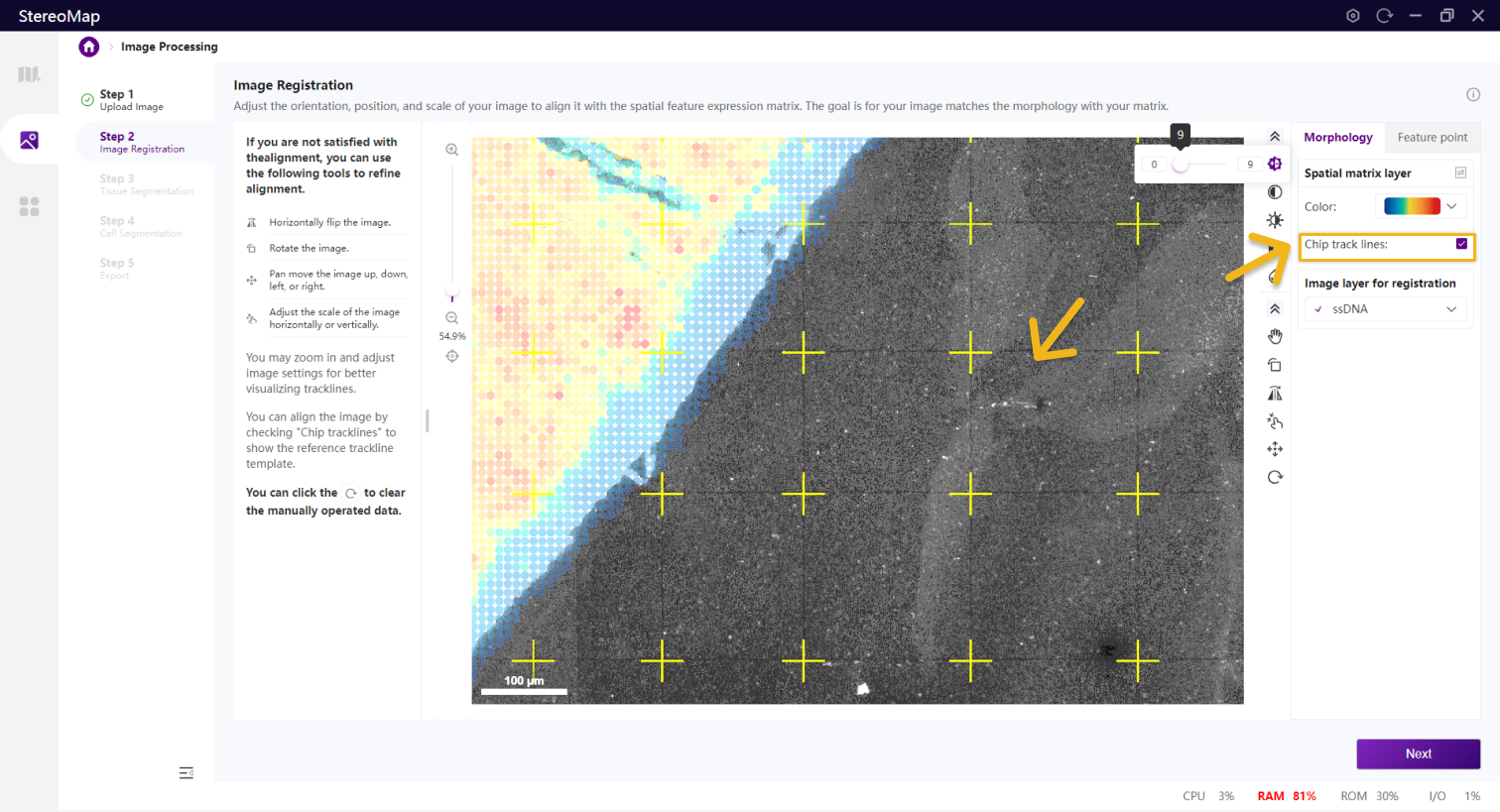Click the 0 to 9 slider handle

1180,165
